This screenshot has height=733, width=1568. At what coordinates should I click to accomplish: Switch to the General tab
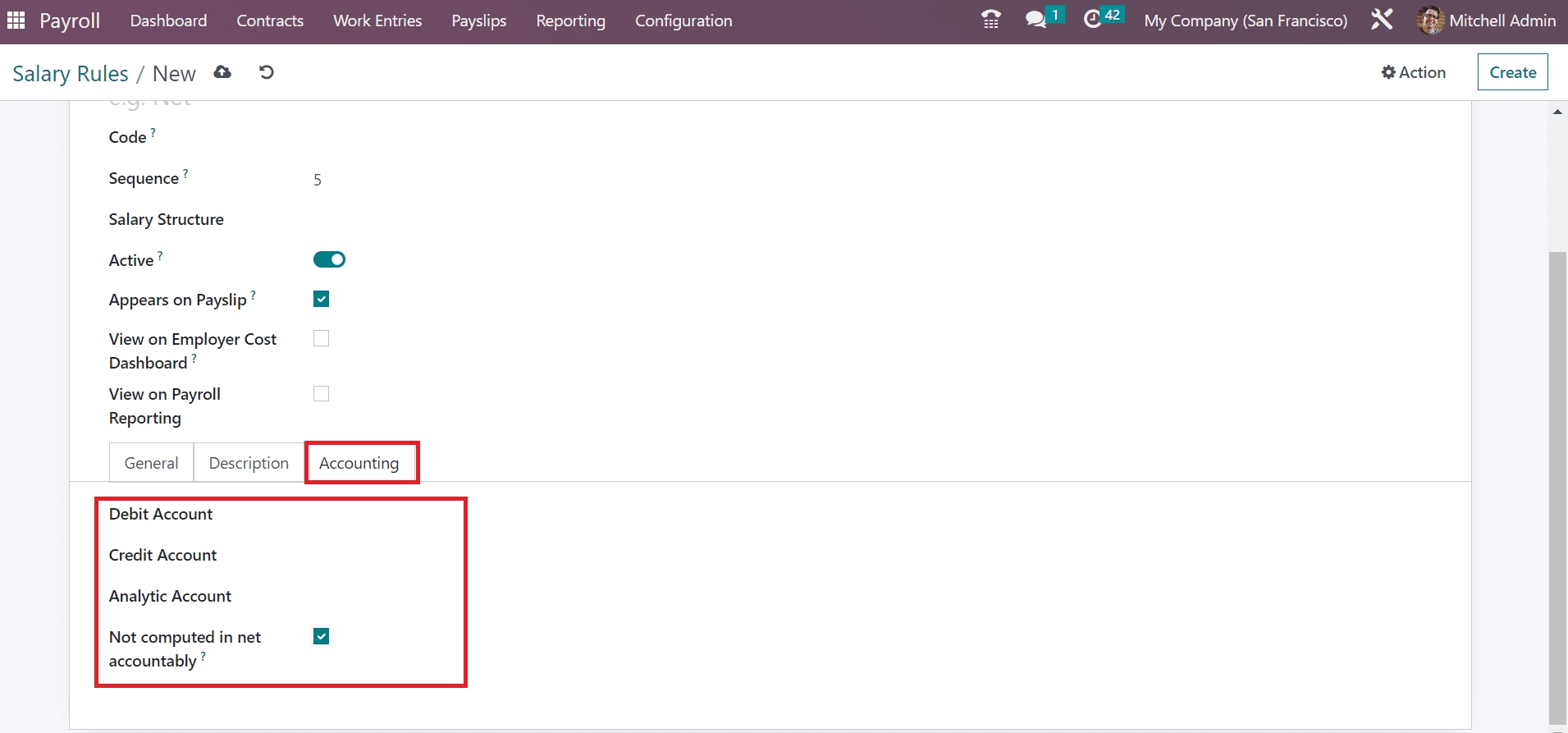(x=151, y=463)
